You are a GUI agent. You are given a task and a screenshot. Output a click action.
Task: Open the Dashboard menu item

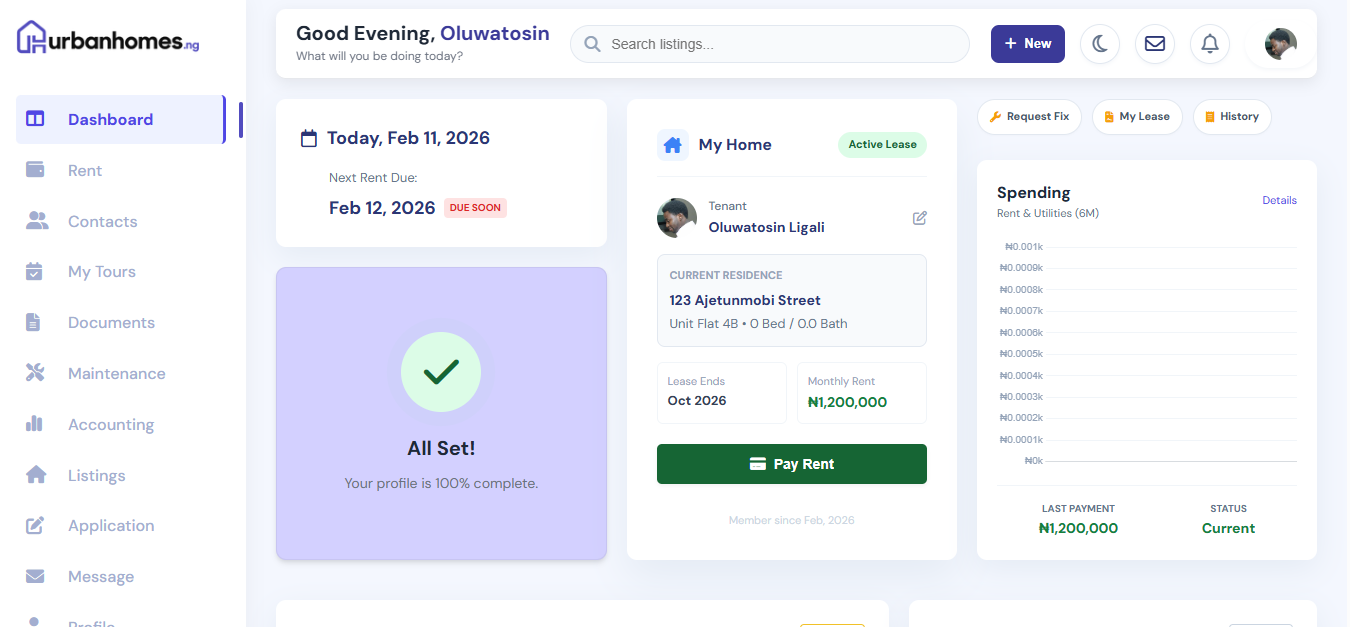pos(110,119)
